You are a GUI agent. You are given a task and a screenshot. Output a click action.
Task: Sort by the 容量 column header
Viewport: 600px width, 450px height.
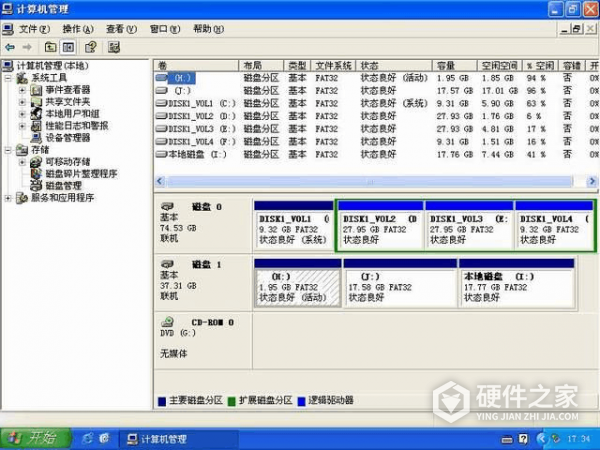(455, 65)
